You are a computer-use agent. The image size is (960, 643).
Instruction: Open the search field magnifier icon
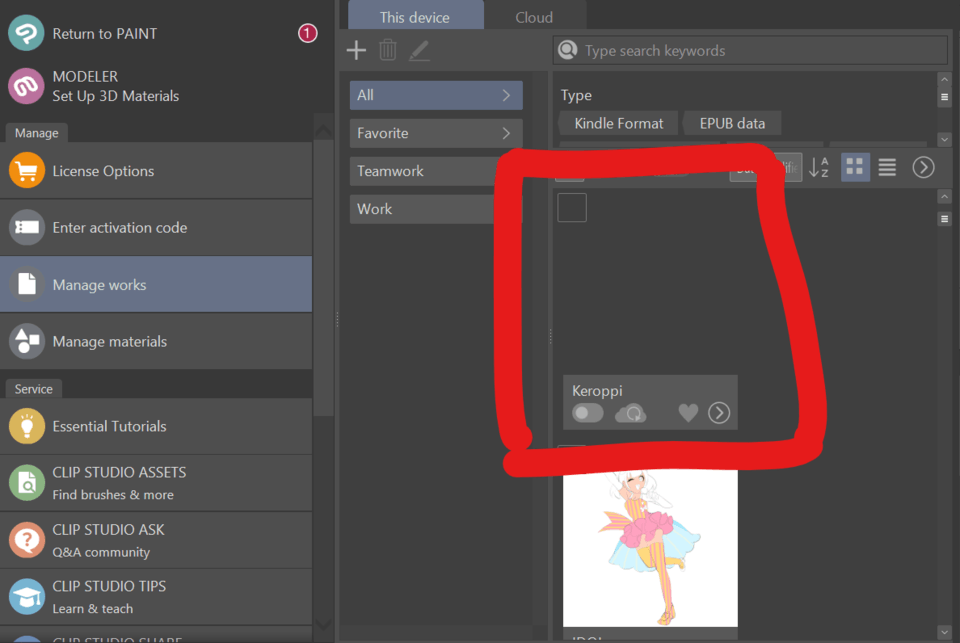[569, 50]
